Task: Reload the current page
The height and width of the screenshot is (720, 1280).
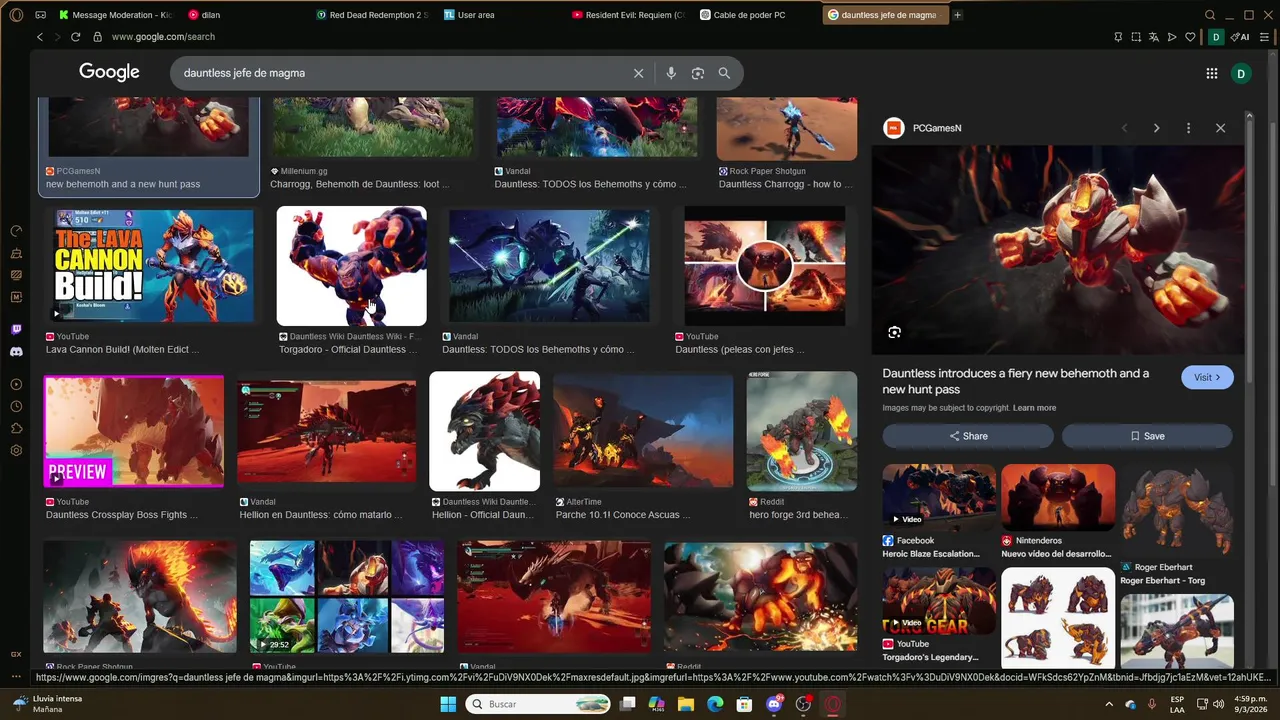Action: [x=75, y=37]
